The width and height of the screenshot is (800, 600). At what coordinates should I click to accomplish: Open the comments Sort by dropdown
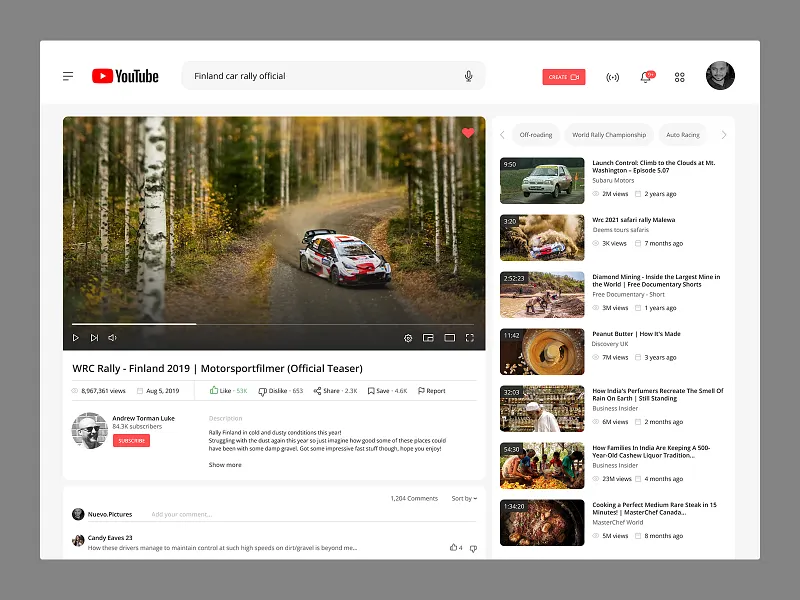click(x=463, y=498)
